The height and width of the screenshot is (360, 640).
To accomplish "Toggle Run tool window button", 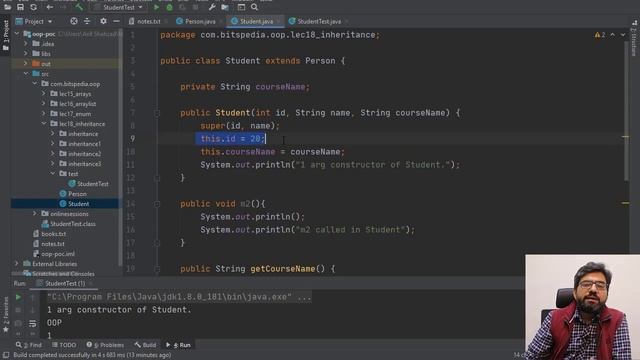I will [x=178, y=345].
